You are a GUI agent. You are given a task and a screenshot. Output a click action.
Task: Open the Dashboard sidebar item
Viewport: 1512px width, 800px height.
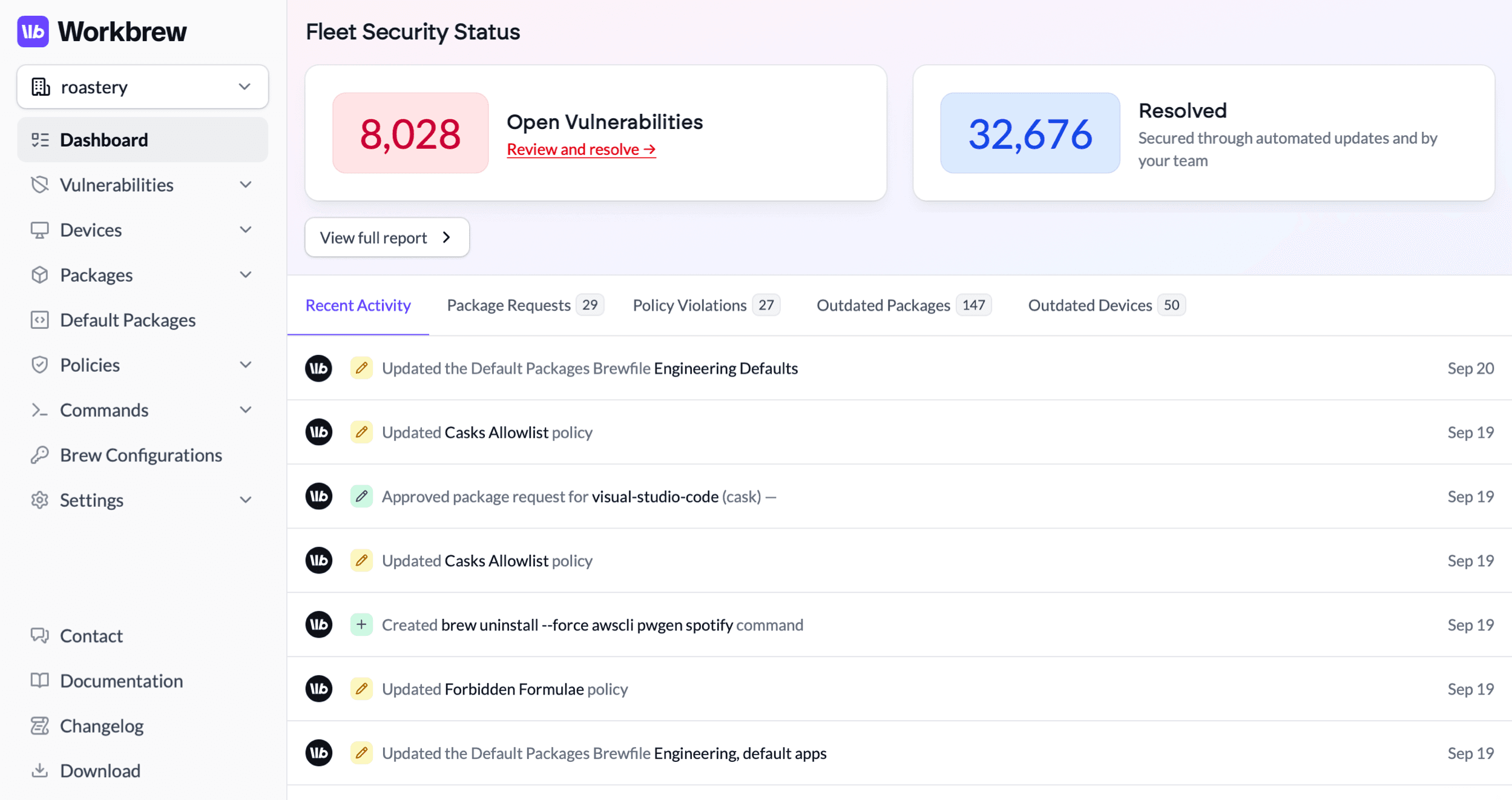[142, 140]
